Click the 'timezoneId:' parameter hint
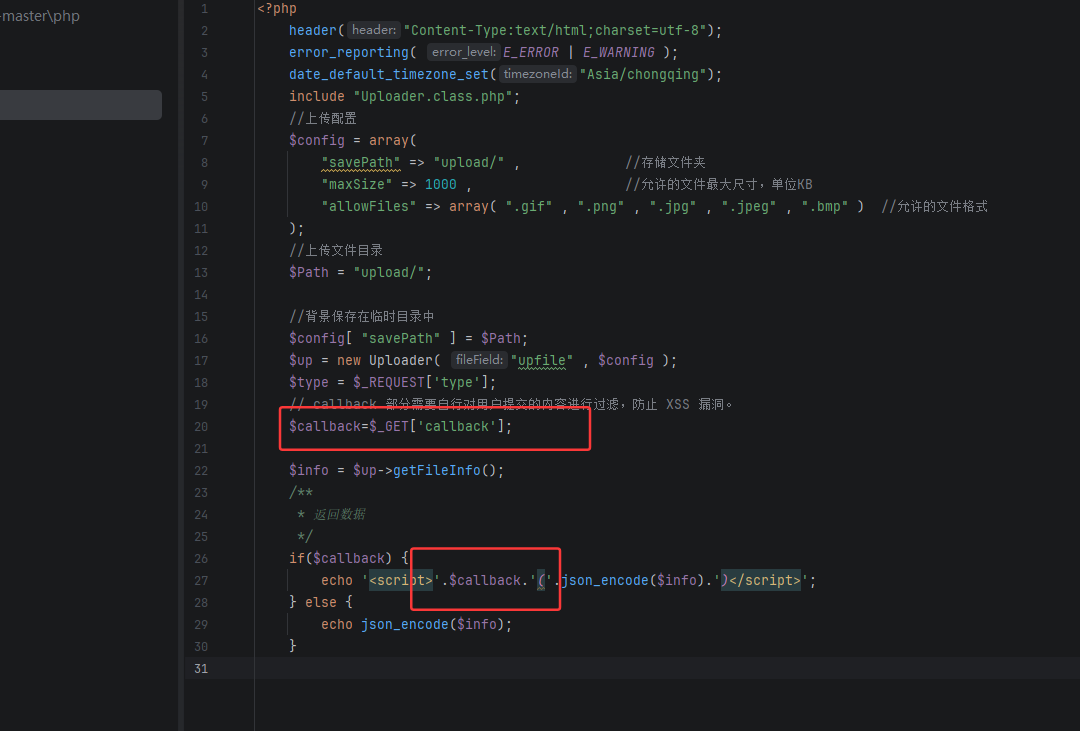The image size is (1080, 731). [537, 74]
